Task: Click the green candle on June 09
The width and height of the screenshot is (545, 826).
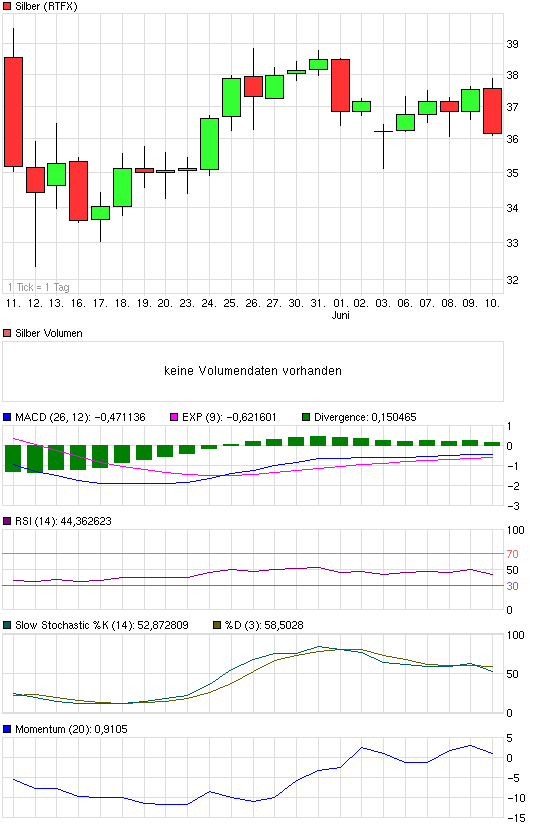Action: (x=471, y=101)
